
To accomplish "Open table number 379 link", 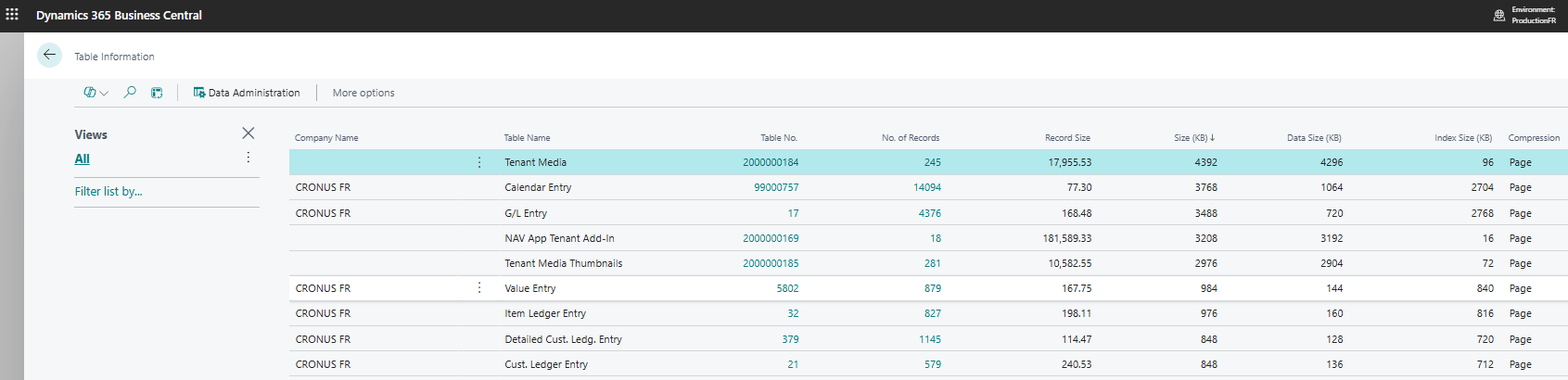I will tap(790, 339).
